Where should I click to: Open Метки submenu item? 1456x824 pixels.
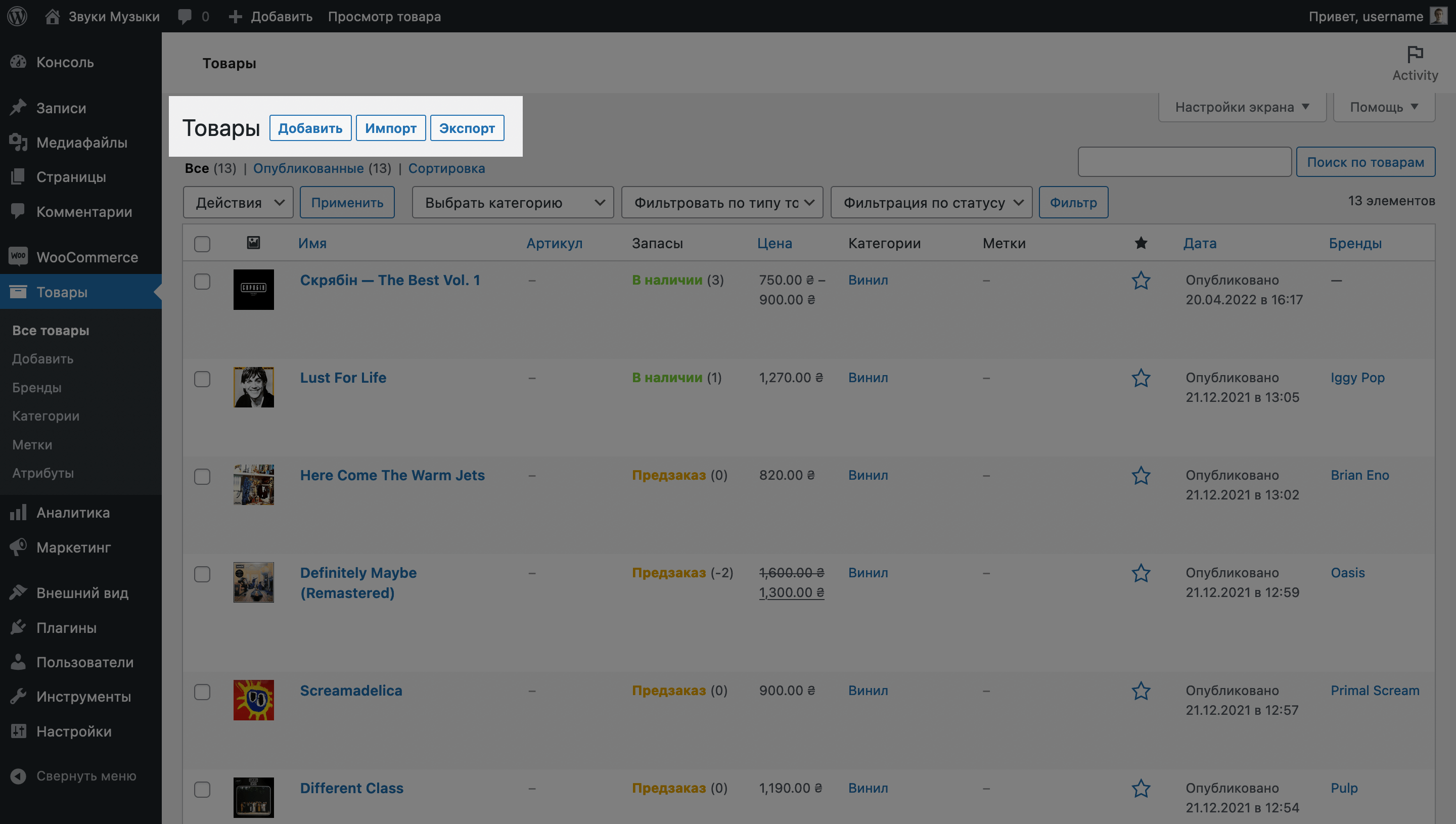32,445
